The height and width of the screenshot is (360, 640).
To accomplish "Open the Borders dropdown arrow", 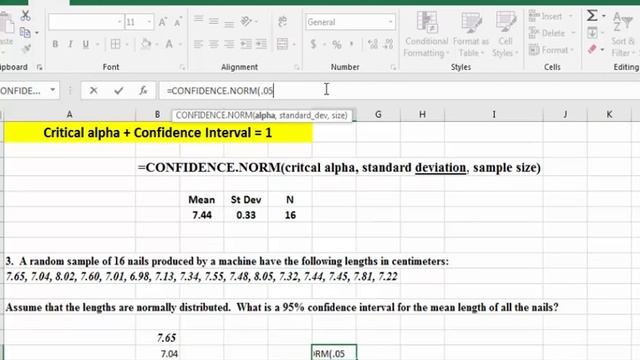I will click(x=127, y=44).
